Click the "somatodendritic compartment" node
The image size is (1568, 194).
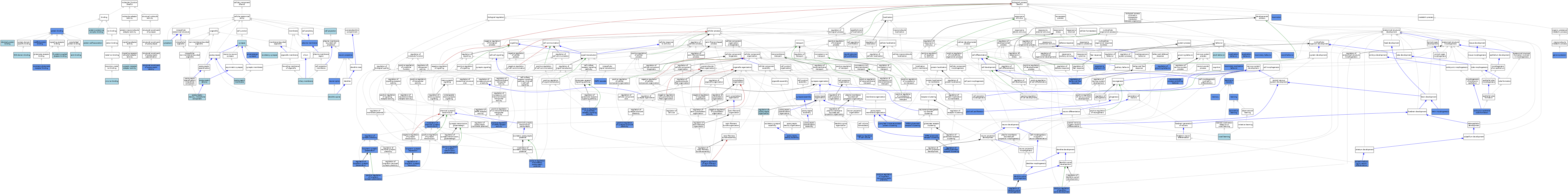[x=352, y=31]
